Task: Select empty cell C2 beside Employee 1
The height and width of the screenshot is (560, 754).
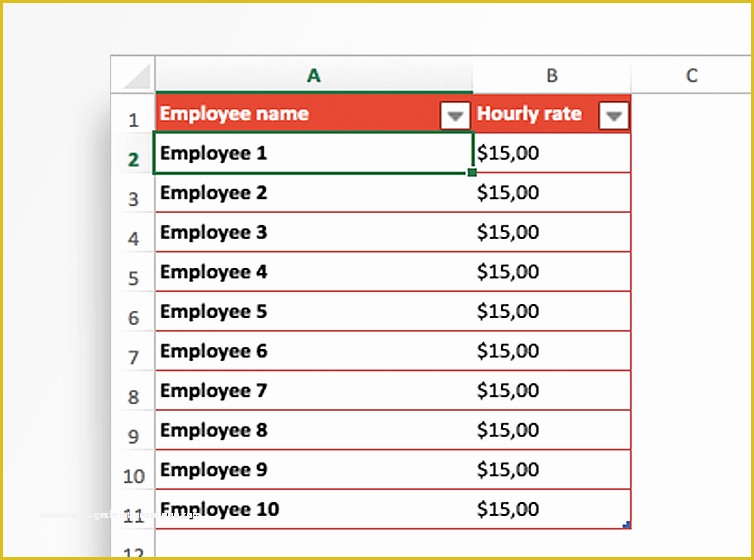Action: tap(691, 153)
